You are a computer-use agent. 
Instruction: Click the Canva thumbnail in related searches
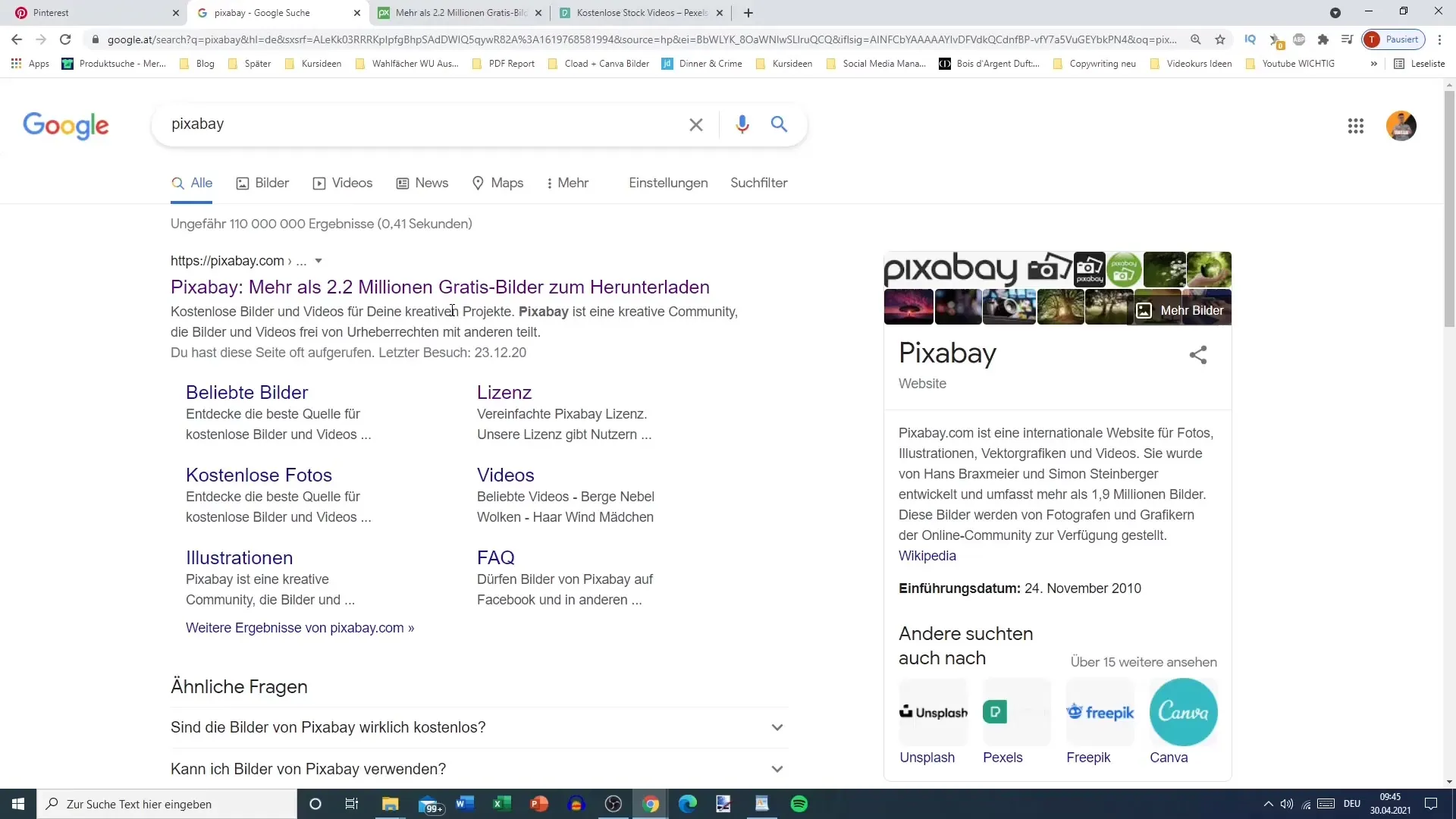point(1184,712)
